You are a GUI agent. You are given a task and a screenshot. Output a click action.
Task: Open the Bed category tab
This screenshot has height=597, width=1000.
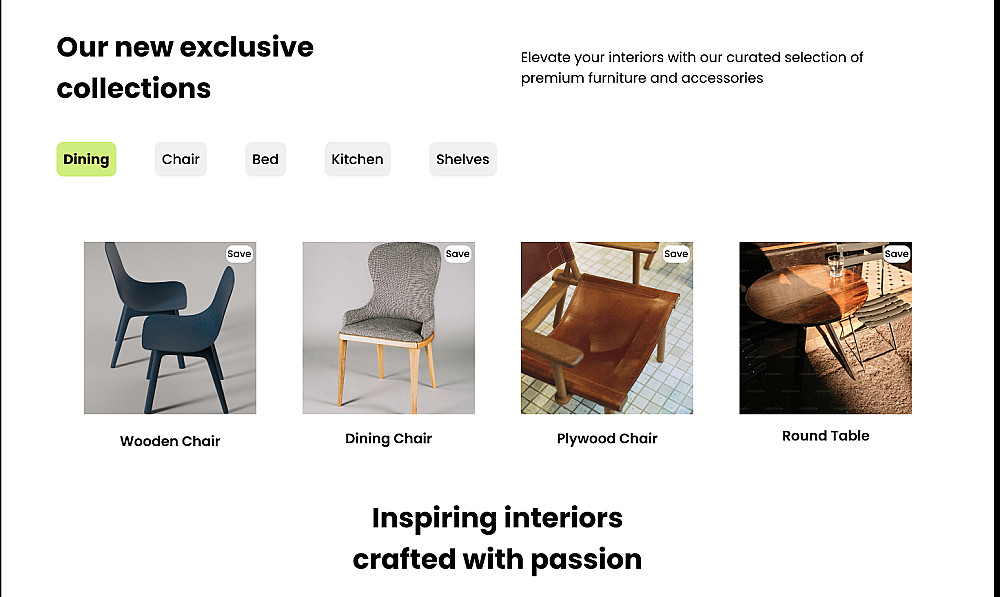265,159
